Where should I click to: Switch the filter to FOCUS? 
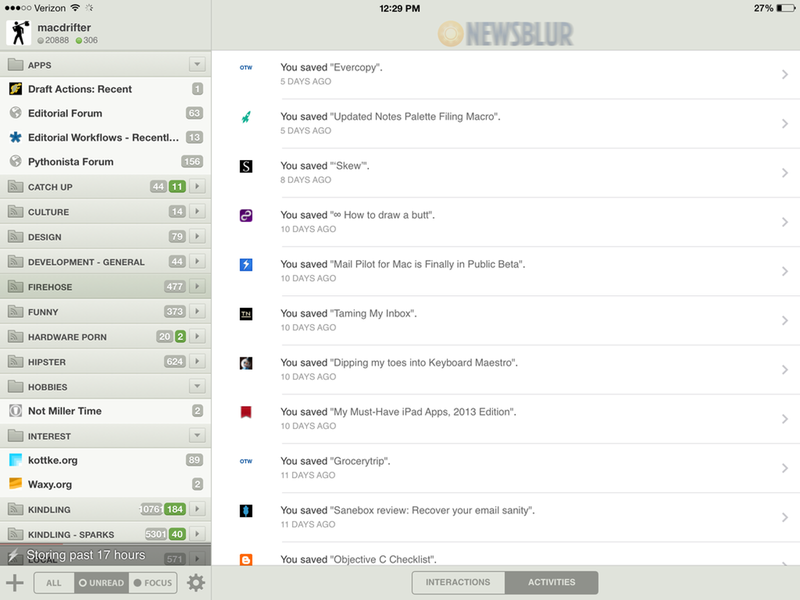153,583
